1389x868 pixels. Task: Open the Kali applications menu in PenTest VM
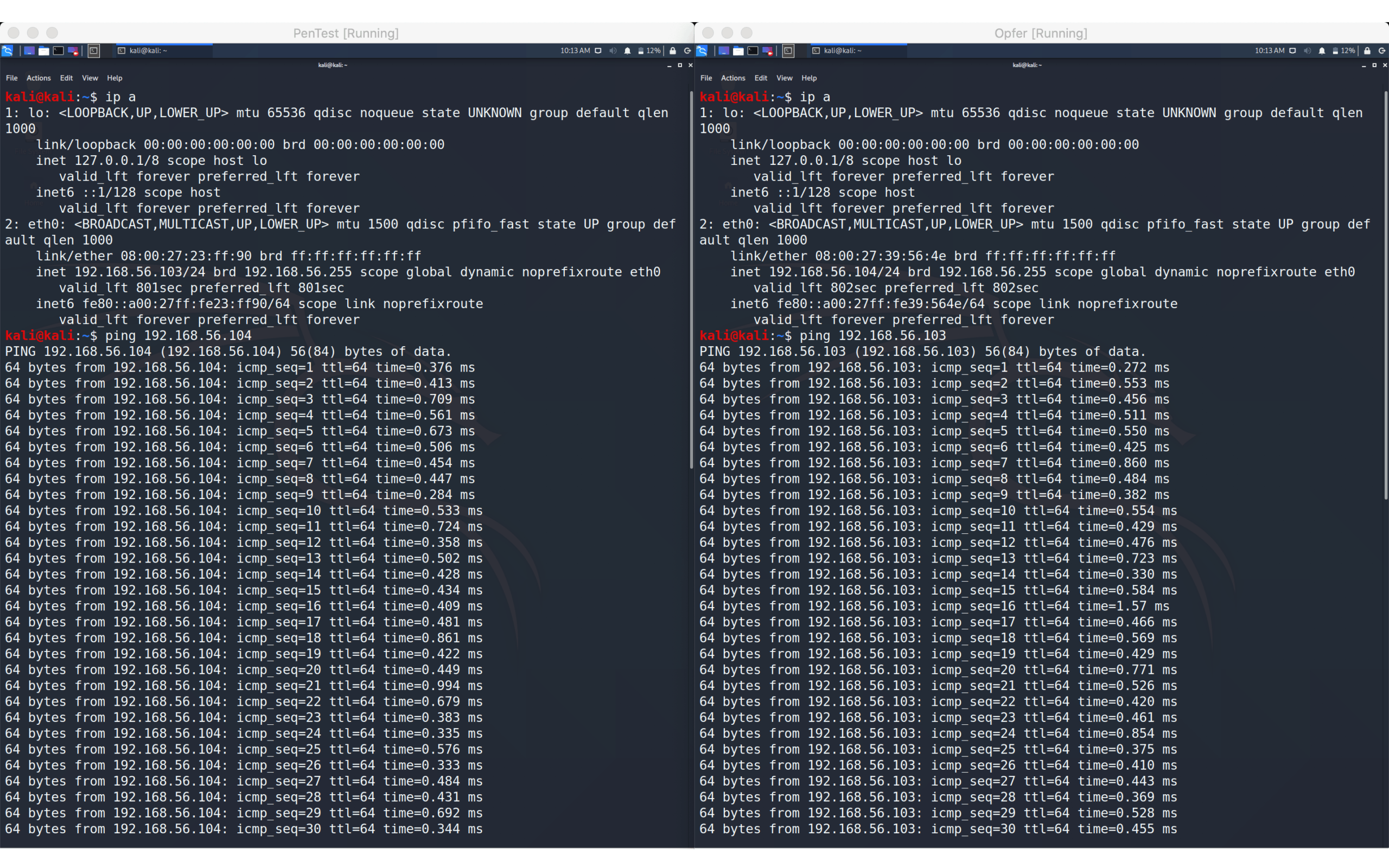coord(7,50)
